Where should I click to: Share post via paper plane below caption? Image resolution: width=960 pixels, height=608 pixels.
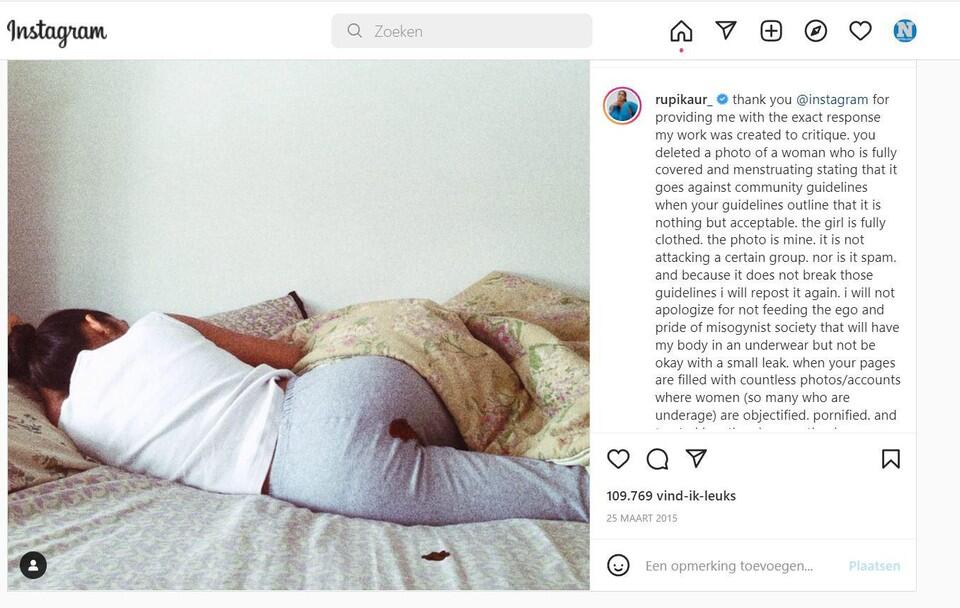pyautogui.click(x=696, y=458)
